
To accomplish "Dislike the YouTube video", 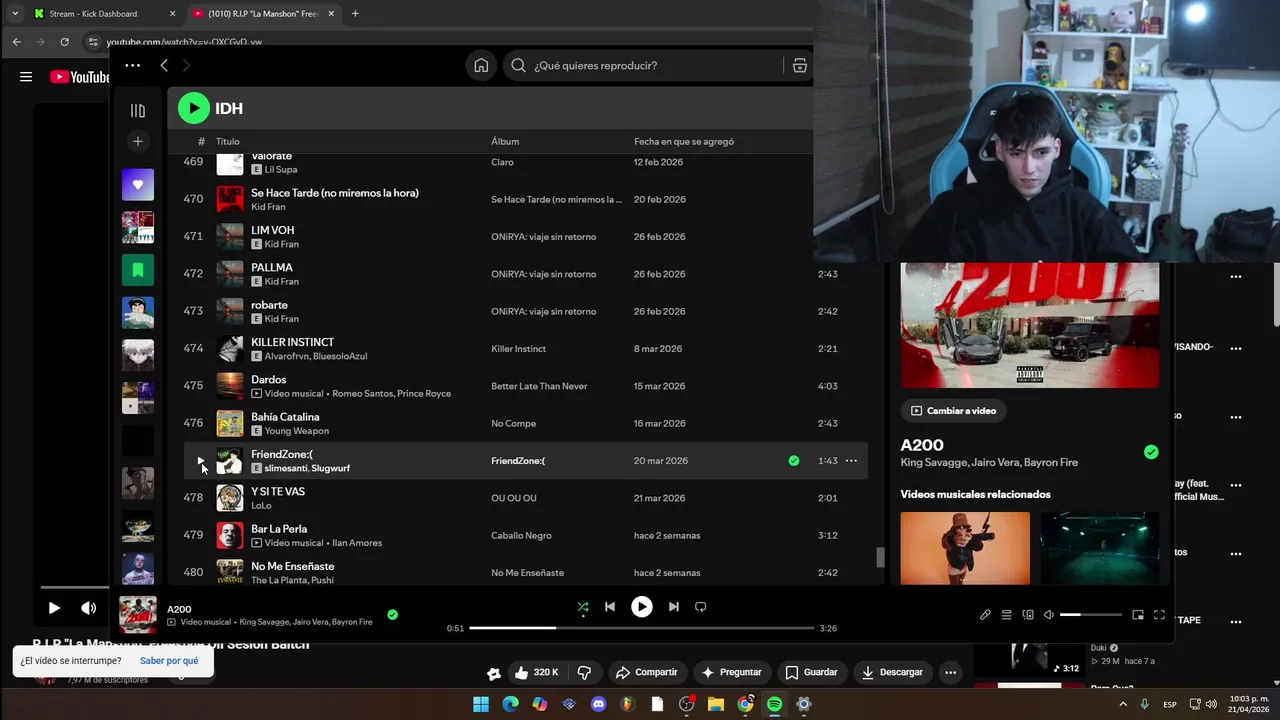I will (585, 672).
